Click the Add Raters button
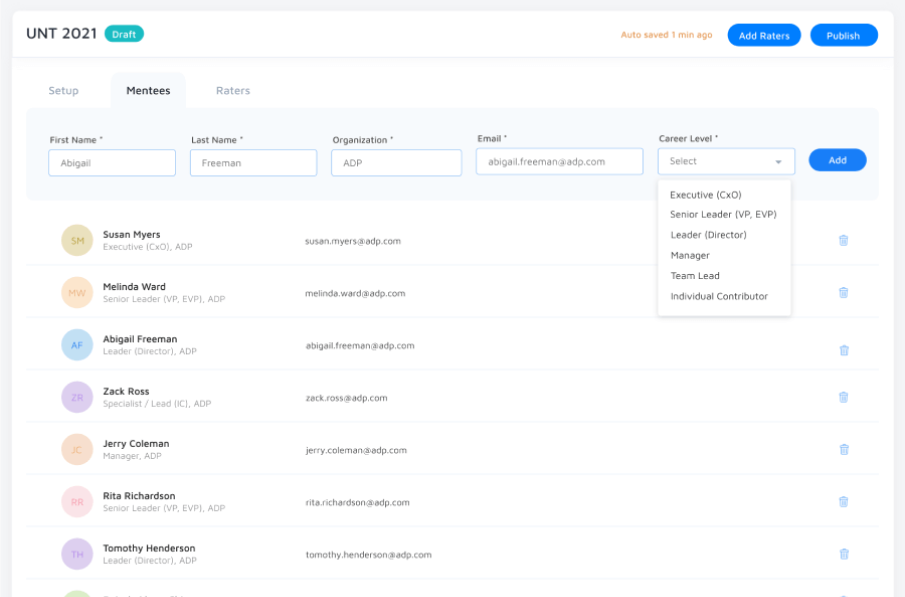Screen dimensions: 905x597 pos(763,35)
